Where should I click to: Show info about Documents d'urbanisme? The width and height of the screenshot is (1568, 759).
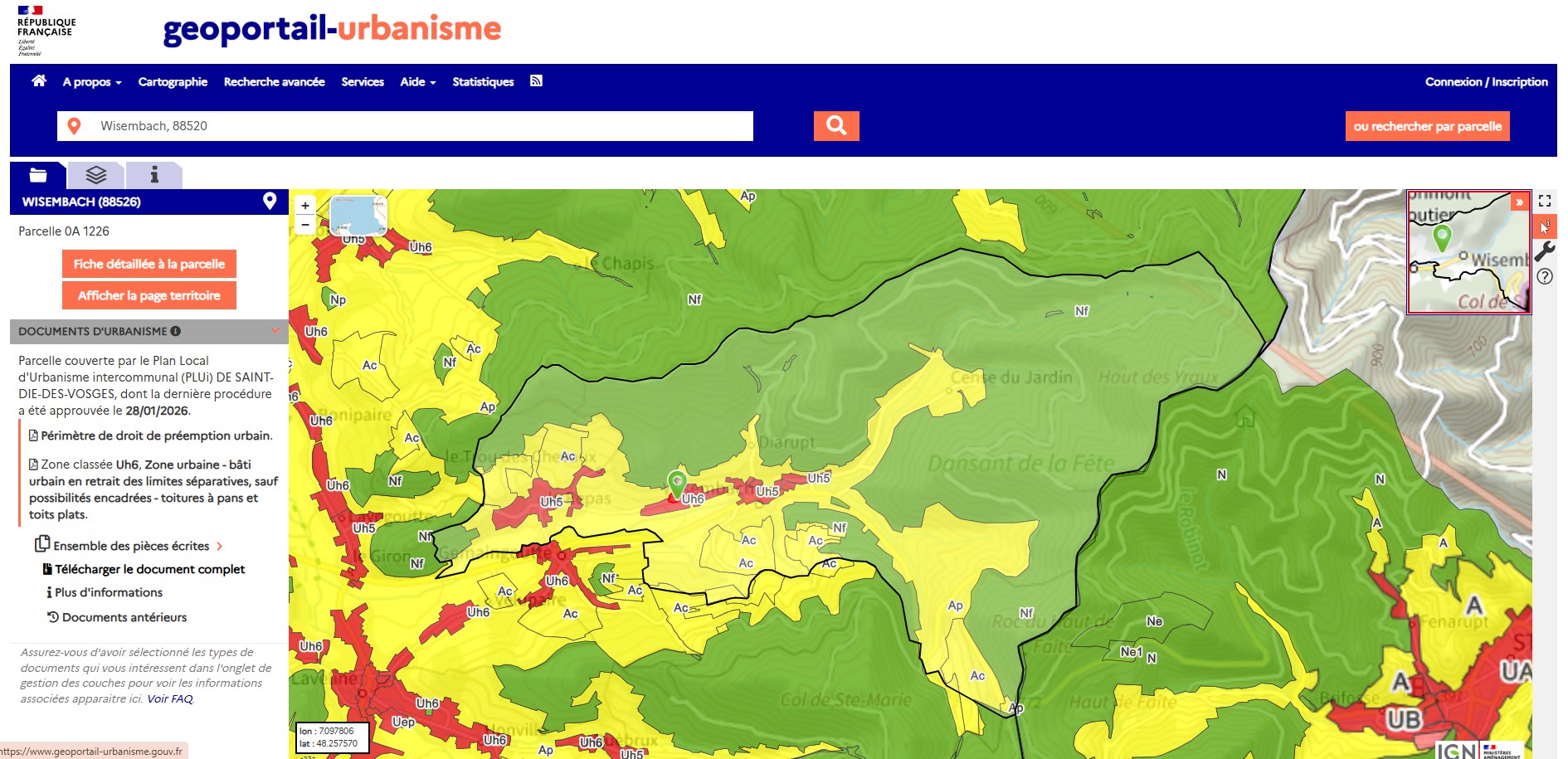click(176, 331)
